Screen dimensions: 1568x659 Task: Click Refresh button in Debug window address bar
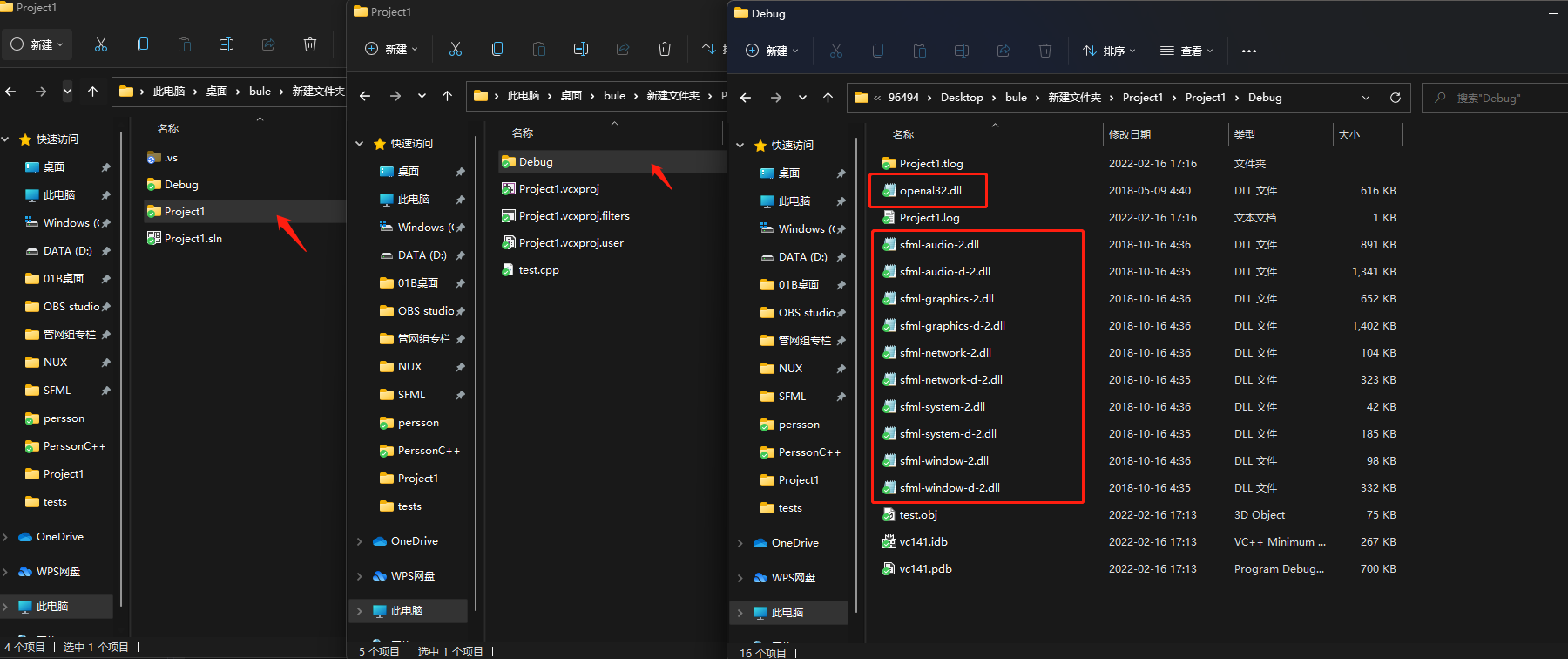[1396, 98]
